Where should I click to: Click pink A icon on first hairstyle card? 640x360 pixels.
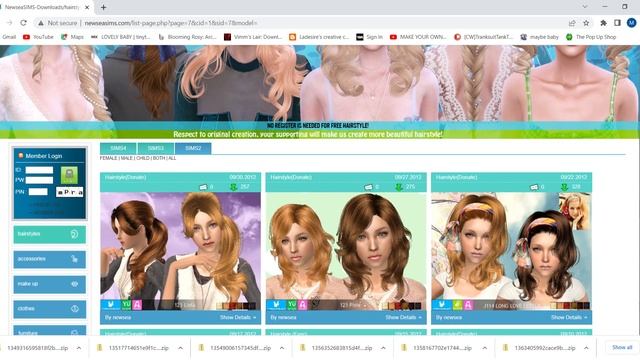(137, 305)
